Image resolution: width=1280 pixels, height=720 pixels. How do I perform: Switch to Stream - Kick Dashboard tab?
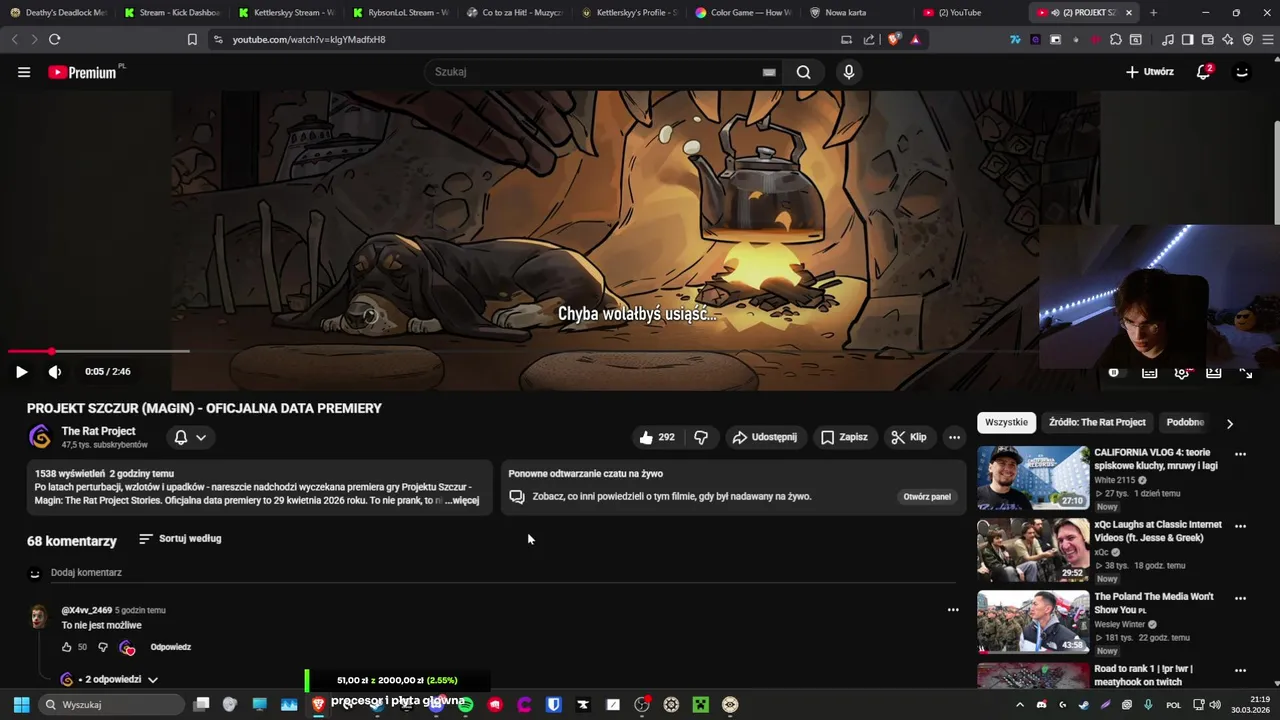(170, 13)
